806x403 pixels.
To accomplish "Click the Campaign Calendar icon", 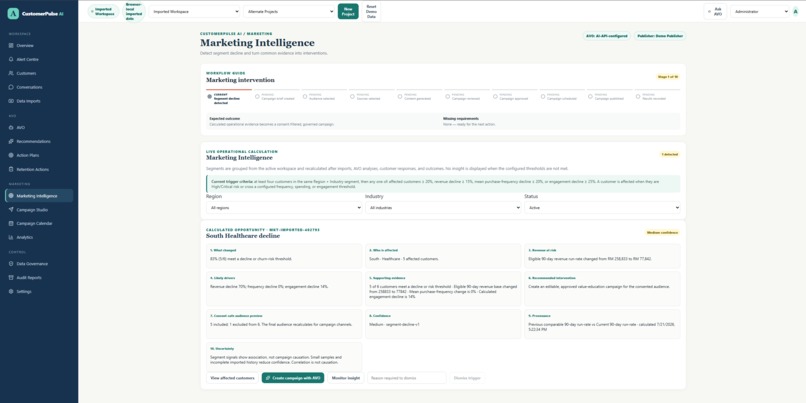I will tap(11, 223).
